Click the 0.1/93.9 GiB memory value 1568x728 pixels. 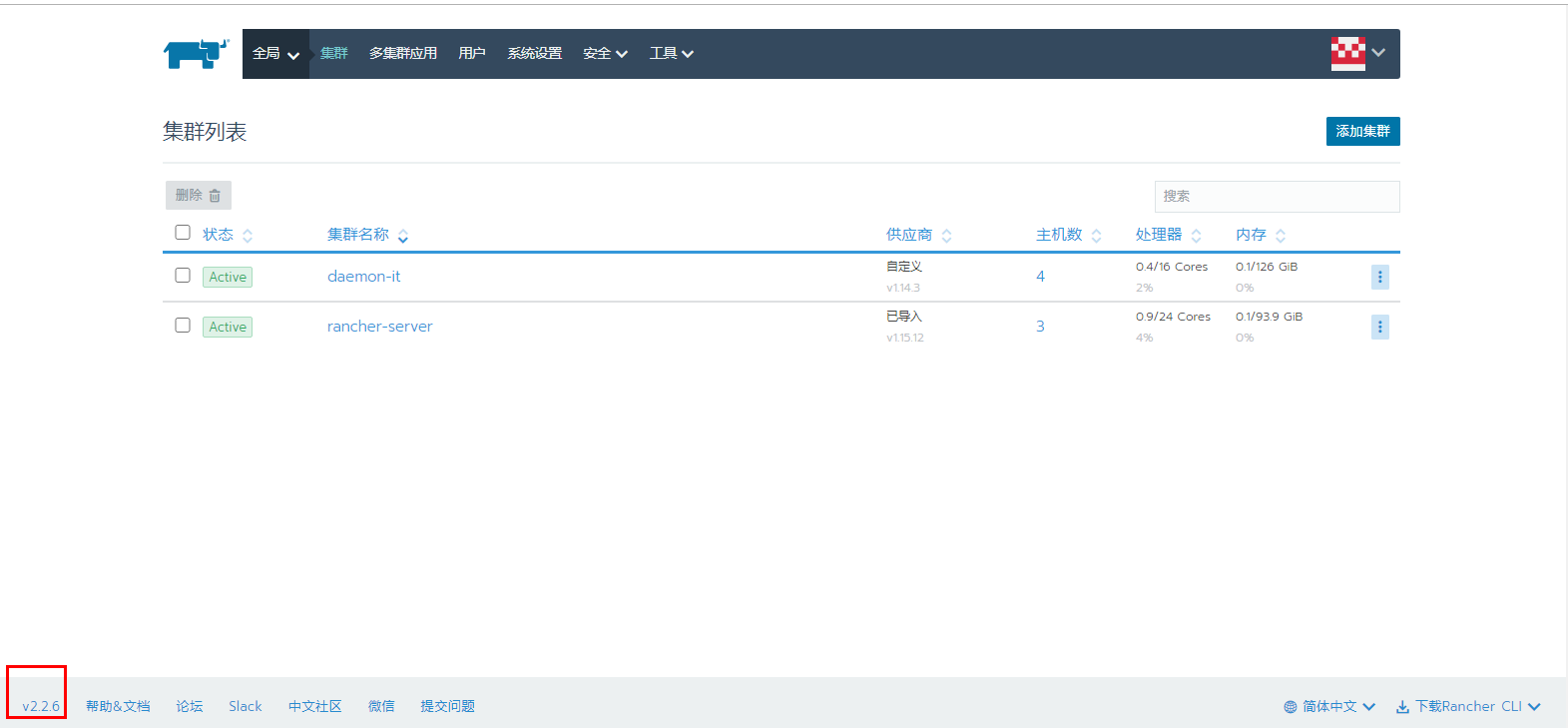tap(1270, 317)
